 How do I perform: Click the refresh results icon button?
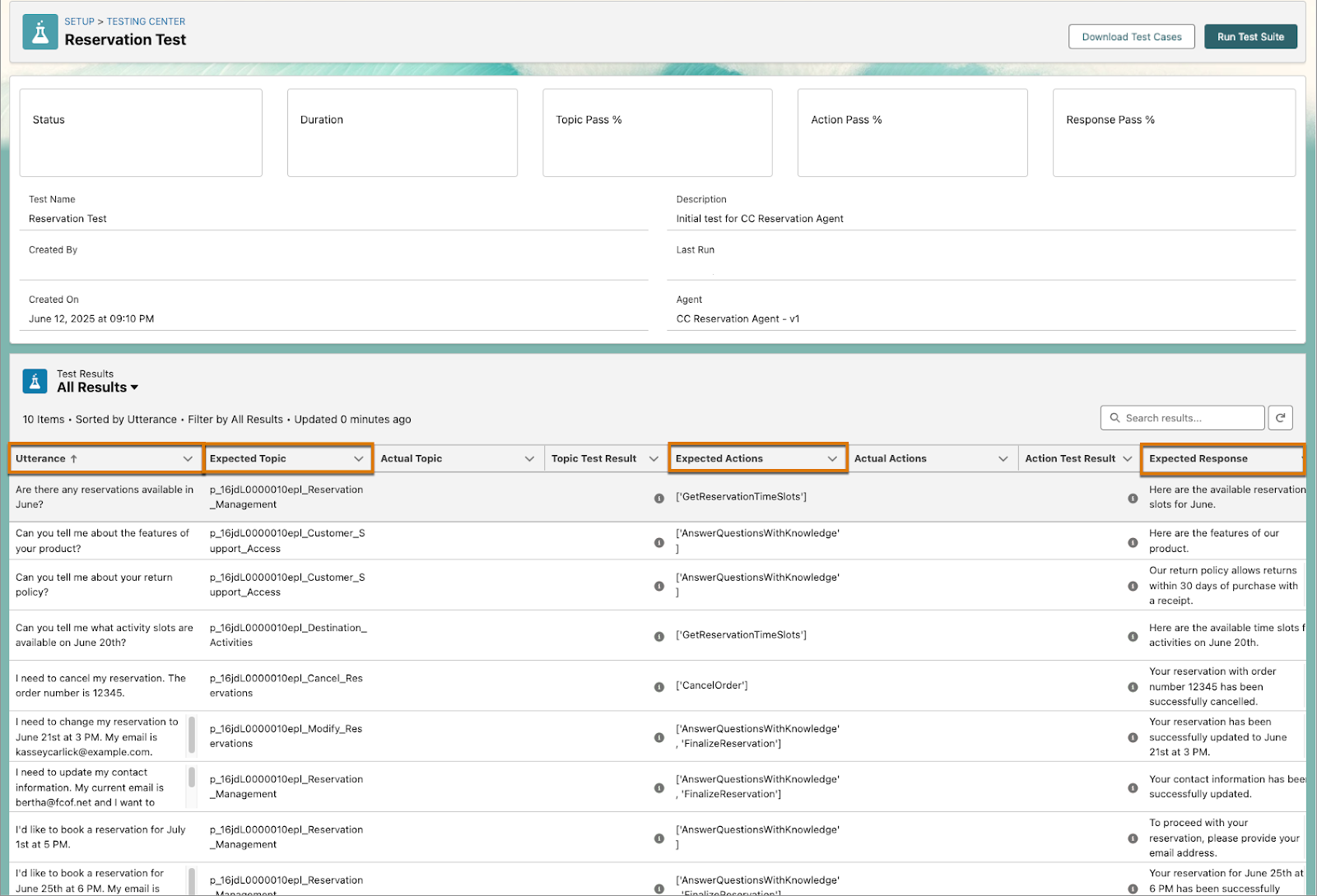tap(1280, 418)
